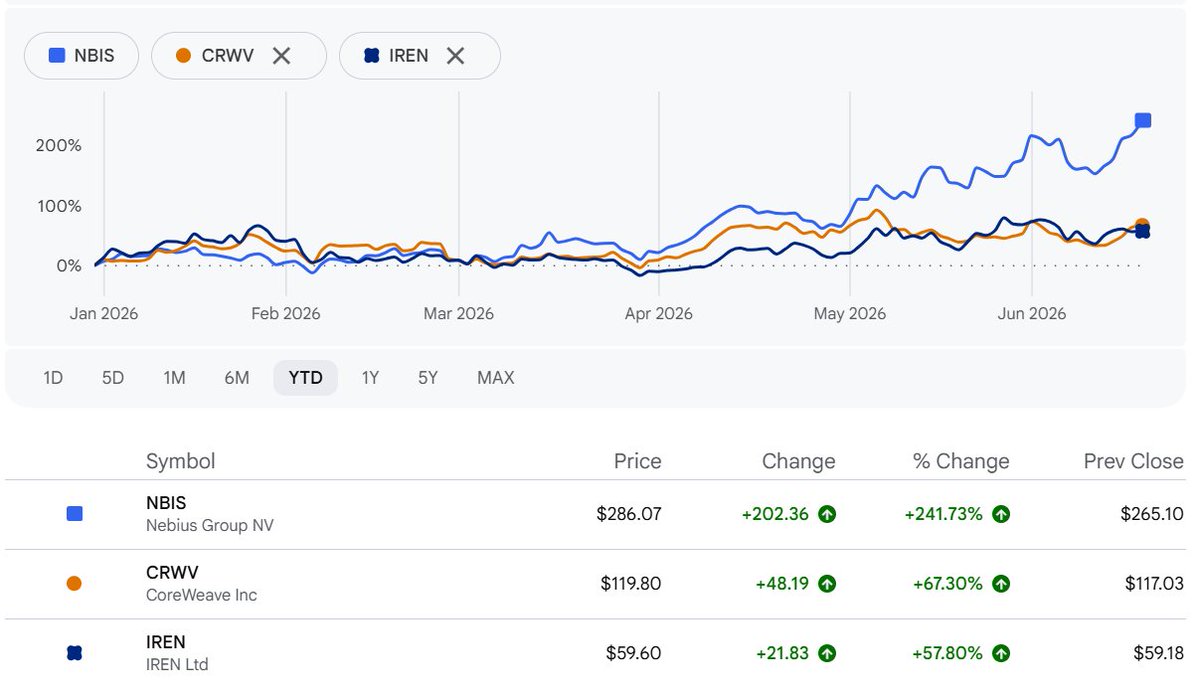Click IREN price $59.60
1200x698 pixels.
634,653
